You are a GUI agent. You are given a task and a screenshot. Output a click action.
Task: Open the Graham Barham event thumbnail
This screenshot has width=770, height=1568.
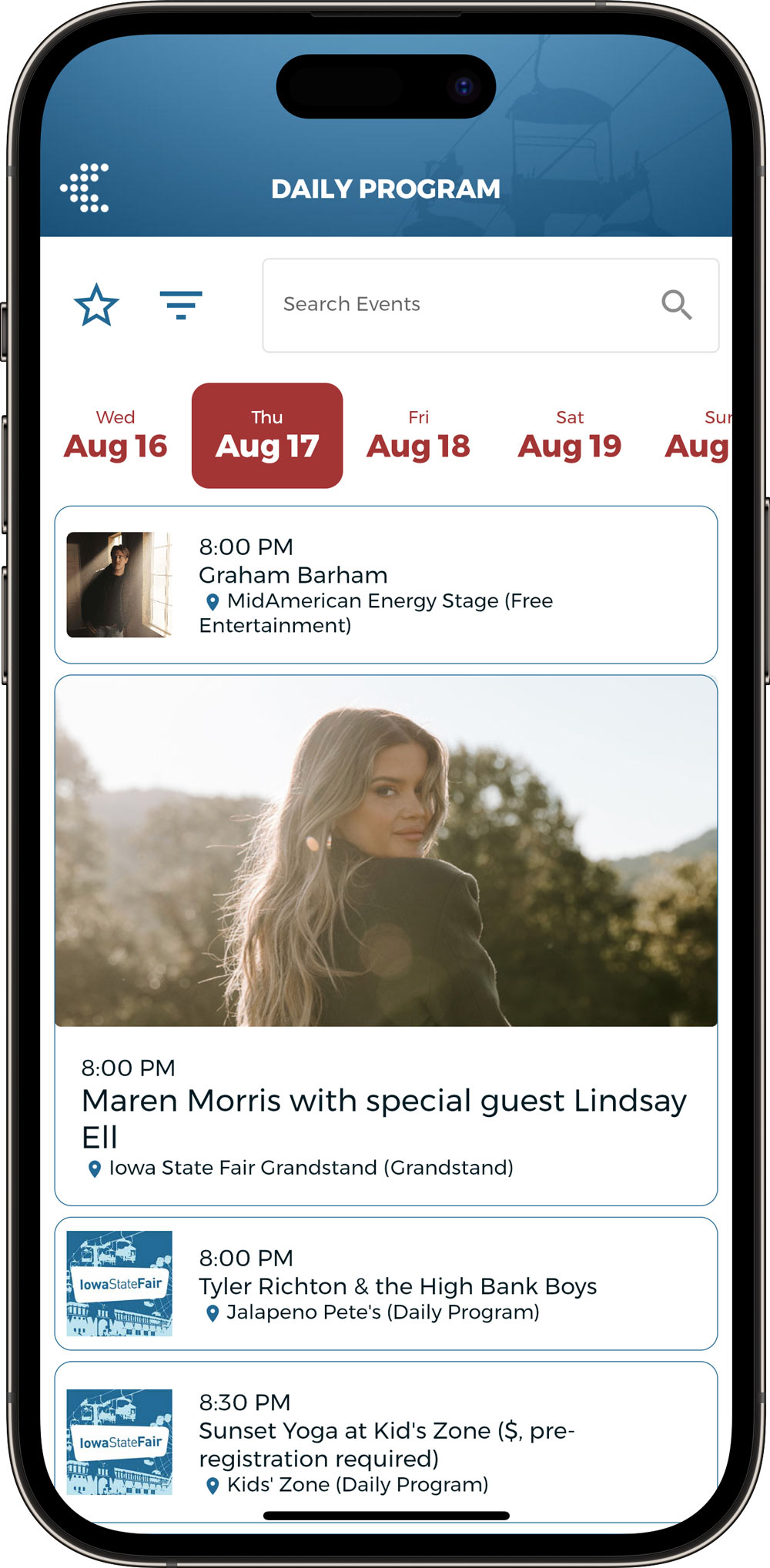pos(119,585)
